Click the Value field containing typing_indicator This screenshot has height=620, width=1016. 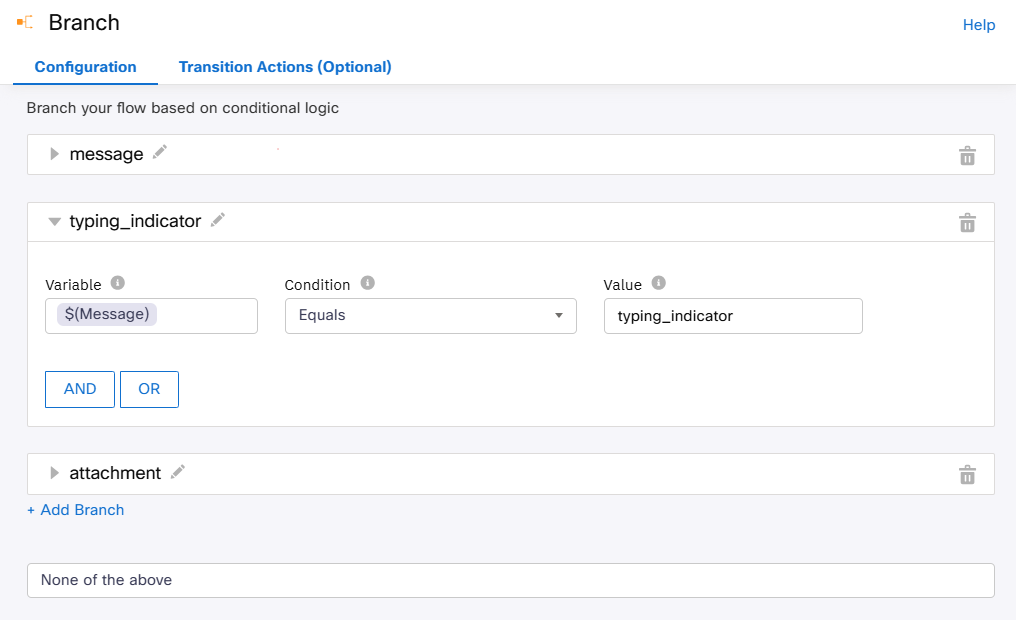pyautogui.click(x=732, y=316)
